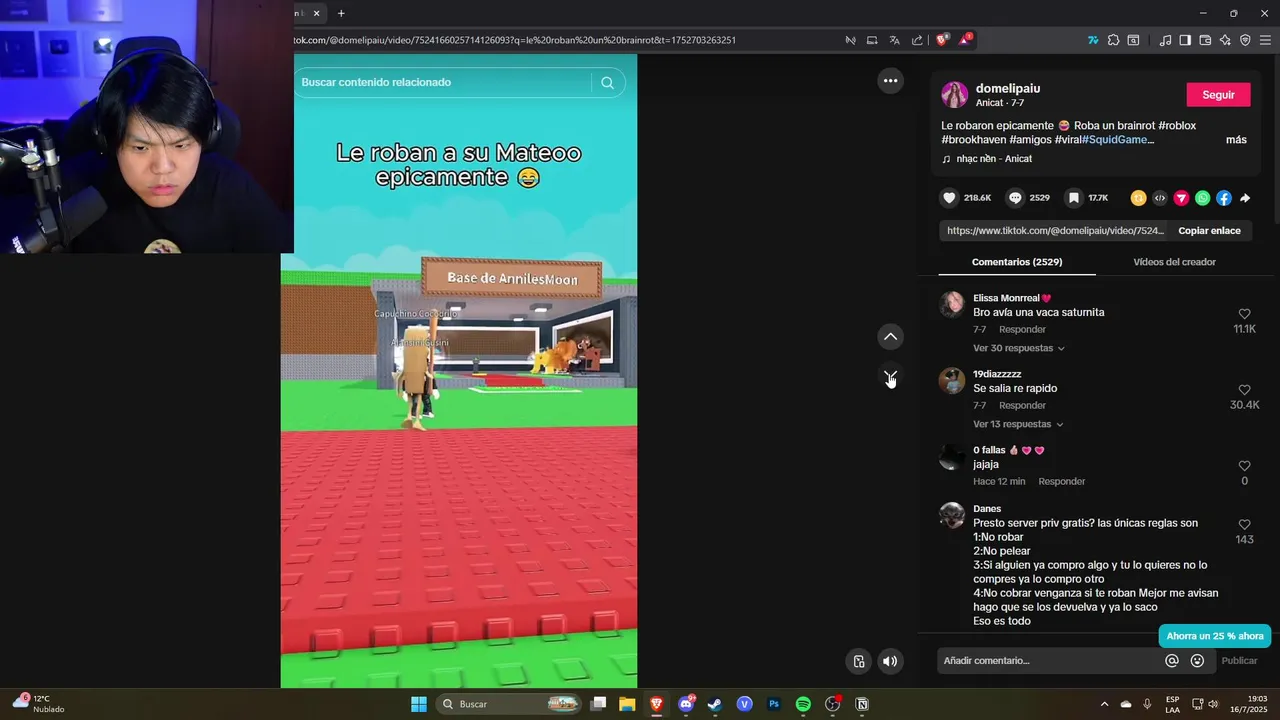Open Steam from taskbar

tap(715, 704)
